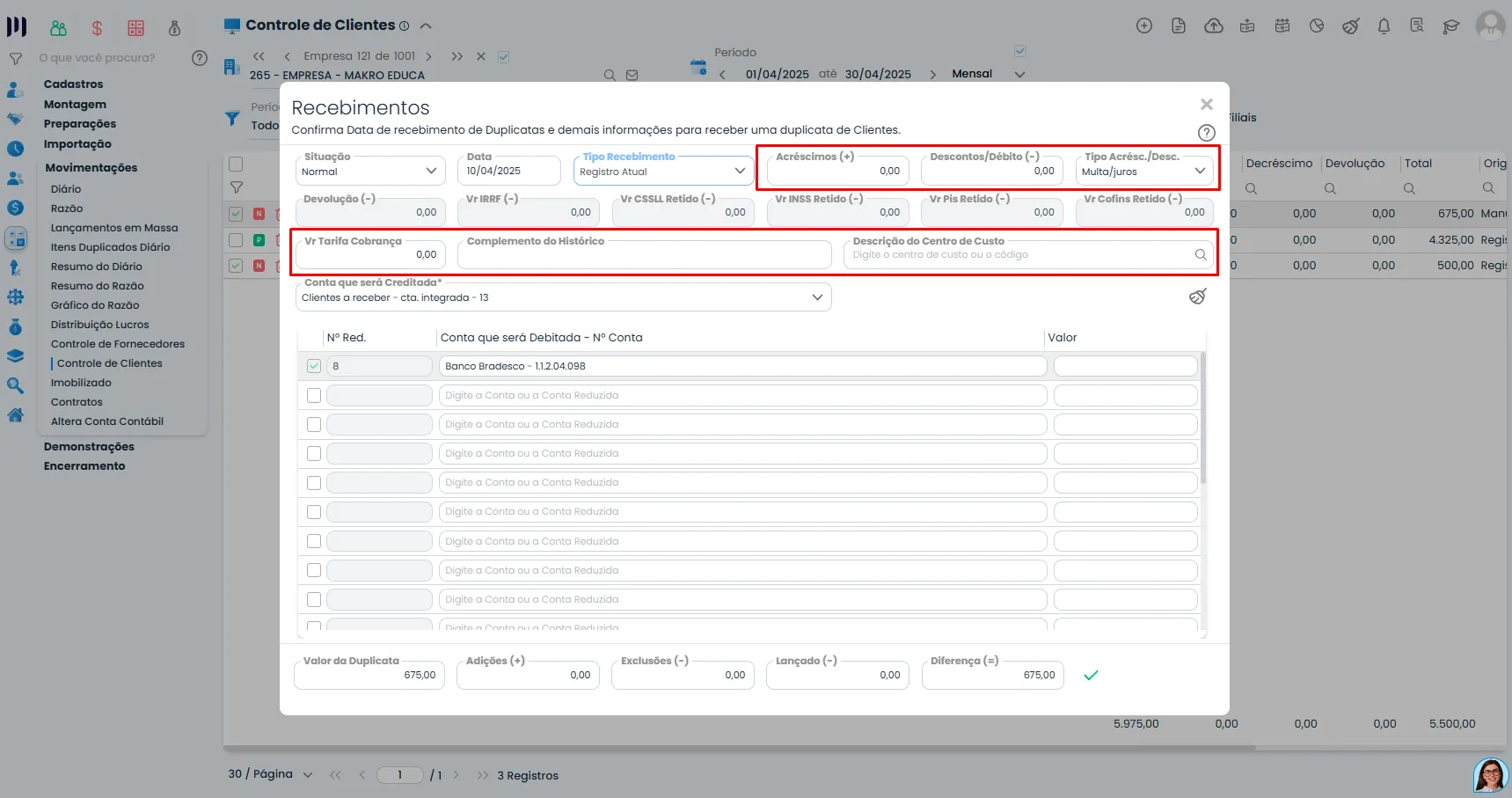1512x798 pixels.
Task: Open the bell notifications icon in top bar
Action: [x=1384, y=26]
